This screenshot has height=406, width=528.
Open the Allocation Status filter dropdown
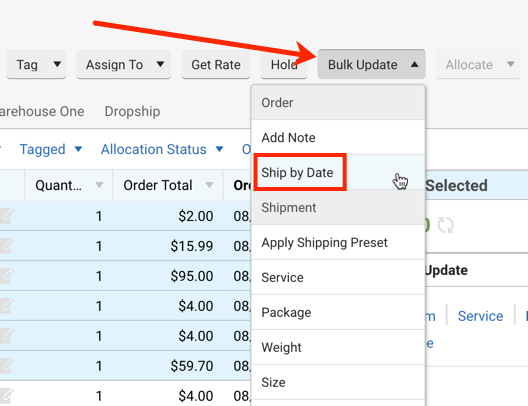point(162,149)
